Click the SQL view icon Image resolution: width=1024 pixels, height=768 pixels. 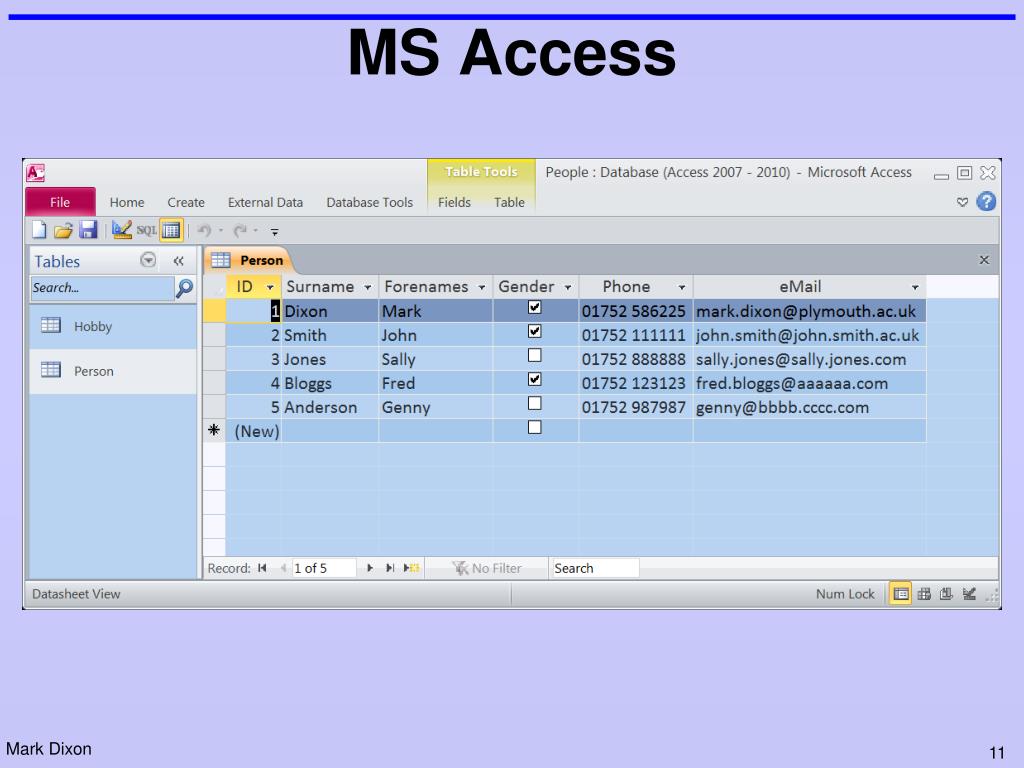click(x=146, y=231)
